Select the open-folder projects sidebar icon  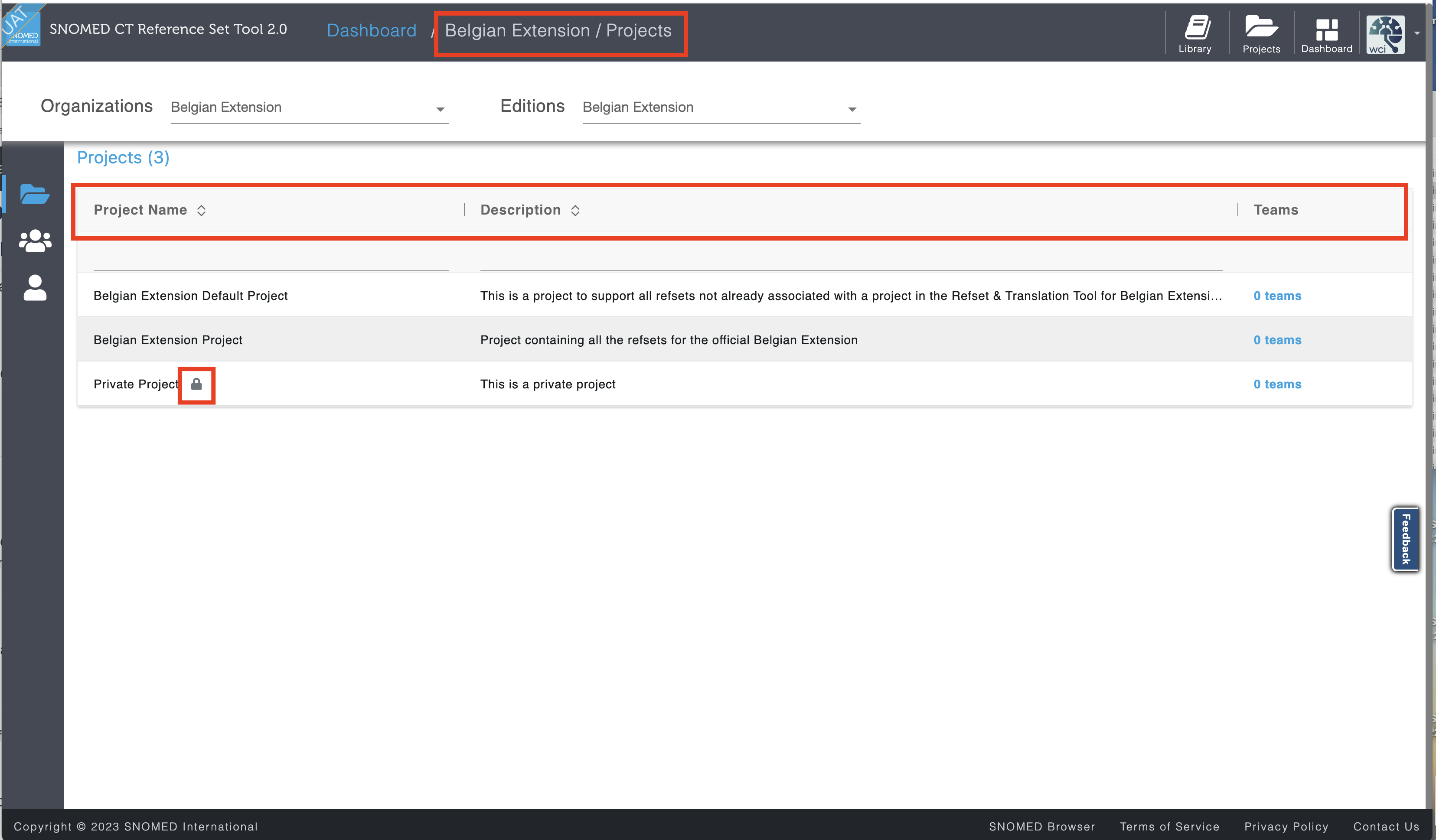pos(35,194)
